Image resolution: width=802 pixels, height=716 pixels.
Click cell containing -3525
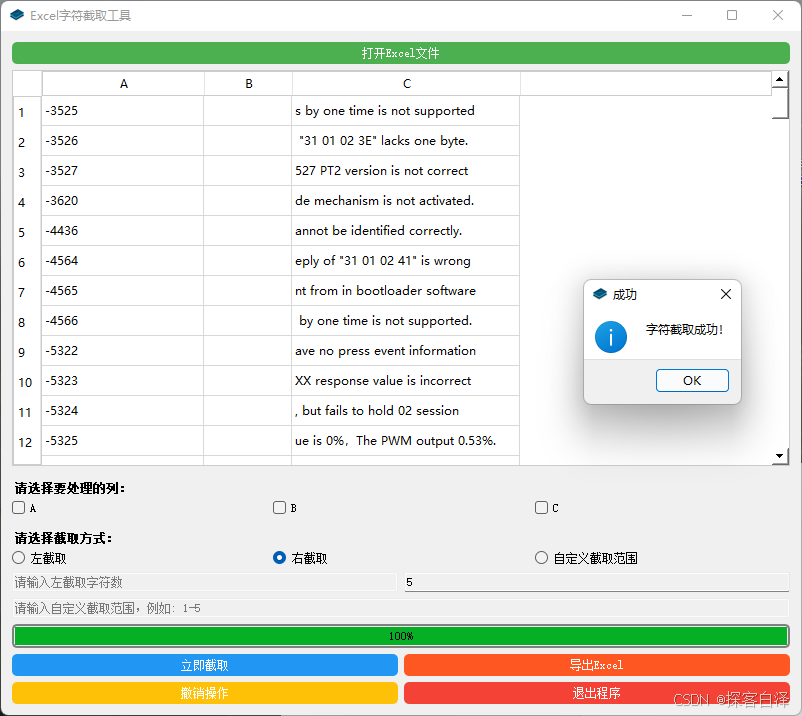pyautogui.click(x=123, y=111)
